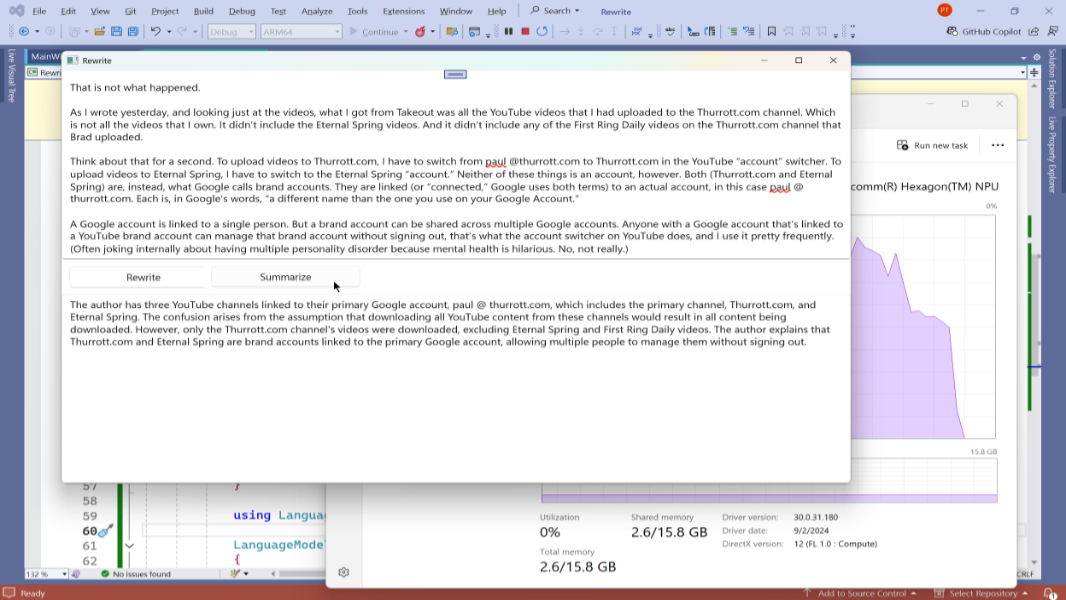Click the Save All toolbar icon

132,32
